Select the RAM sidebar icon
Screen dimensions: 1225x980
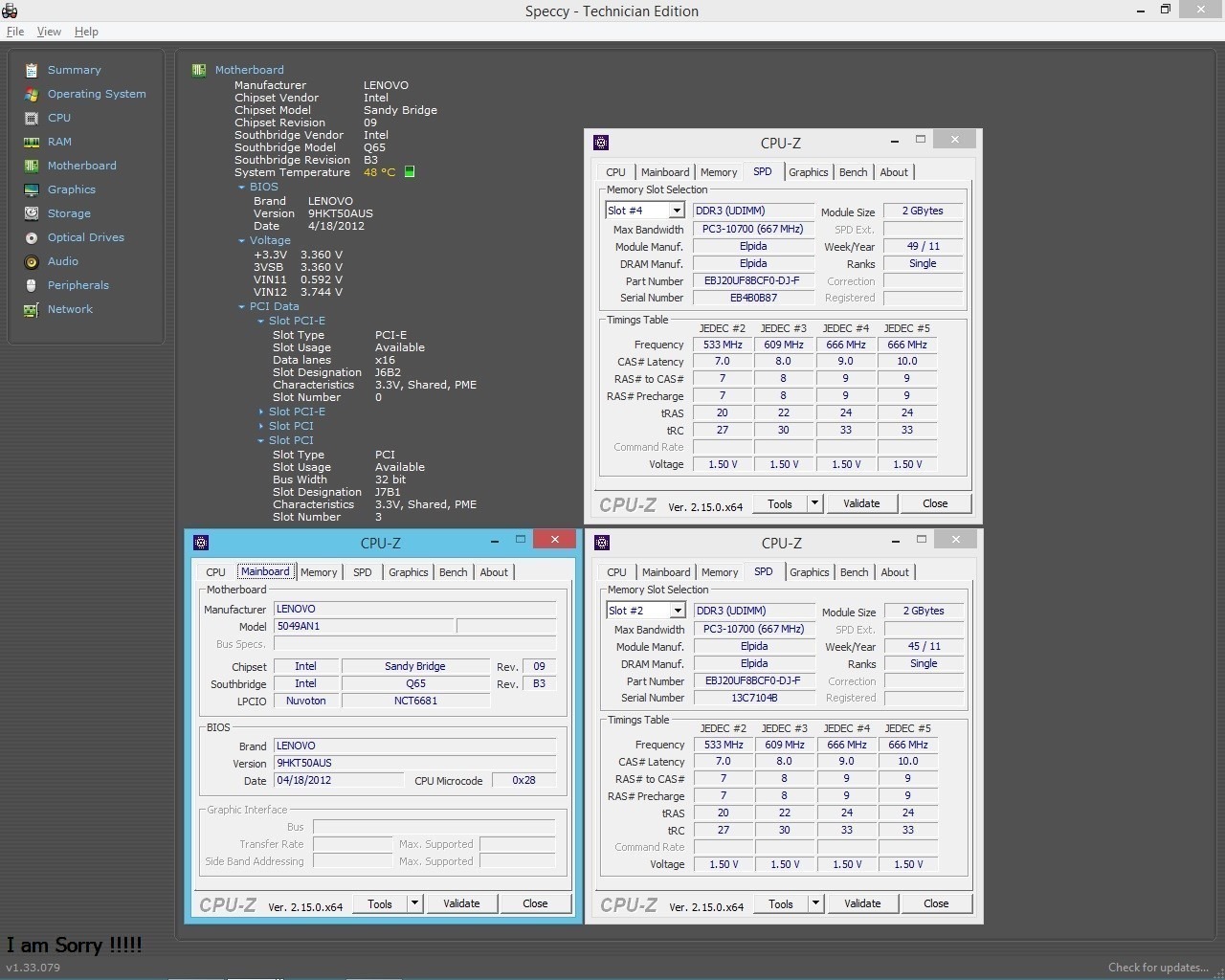[x=32, y=142]
